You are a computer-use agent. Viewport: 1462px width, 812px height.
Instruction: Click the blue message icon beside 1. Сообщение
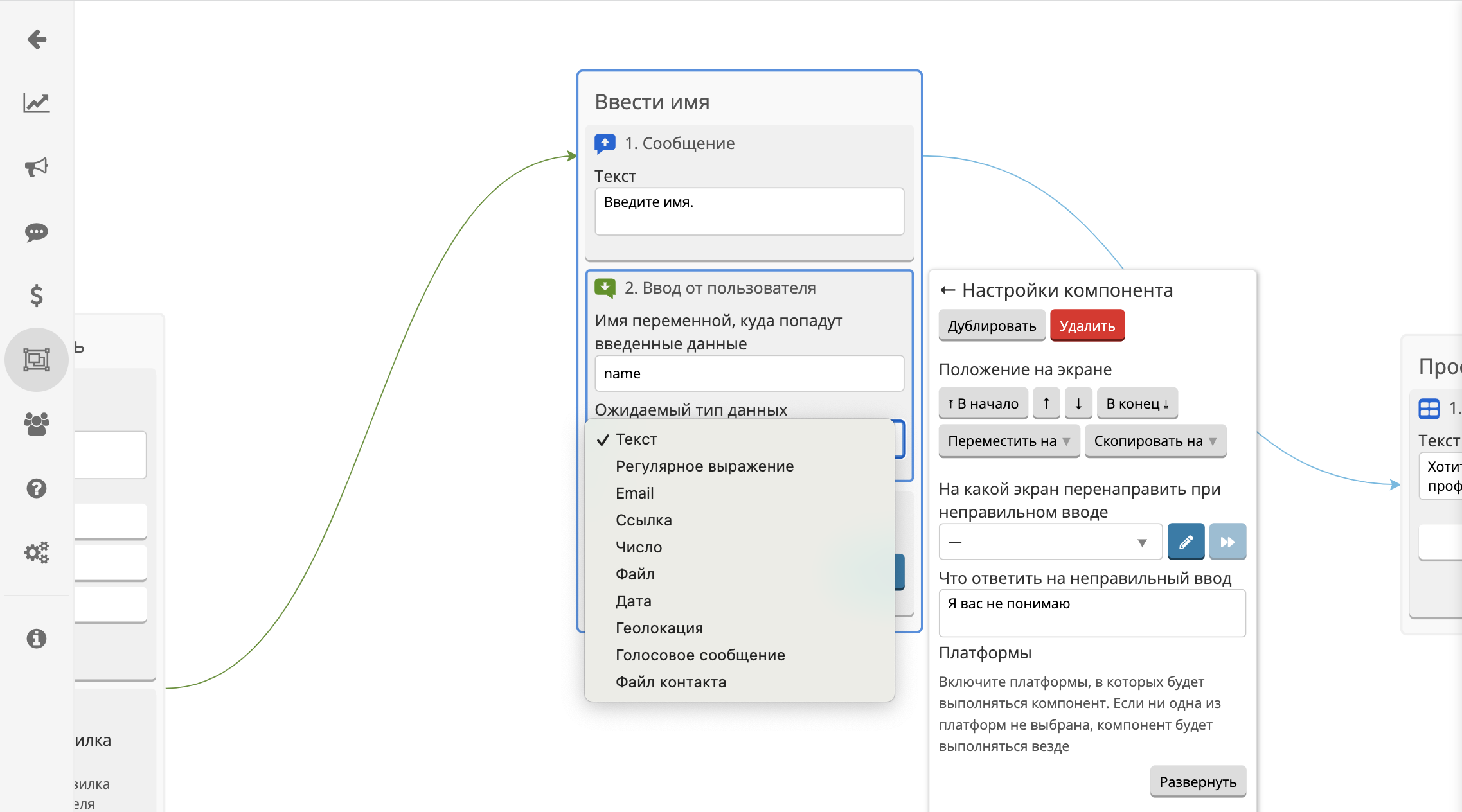(605, 143)
